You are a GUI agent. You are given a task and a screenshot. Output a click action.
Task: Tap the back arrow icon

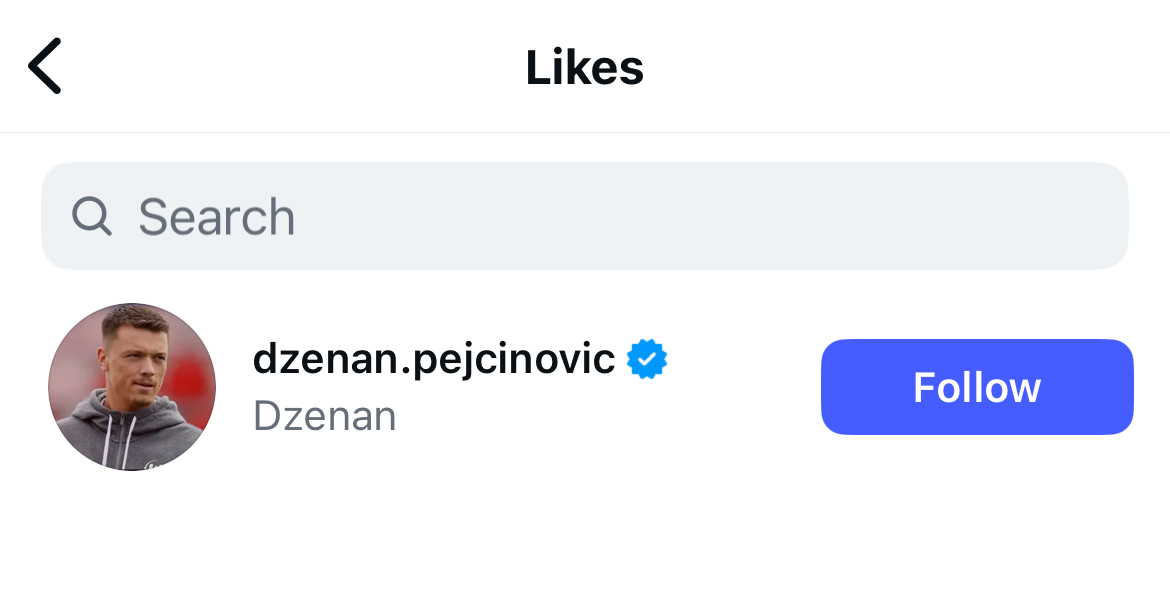45,66
